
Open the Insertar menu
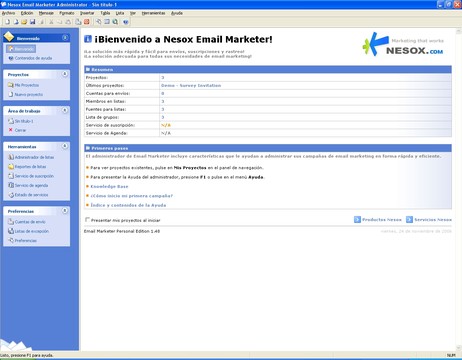[87, 13]
